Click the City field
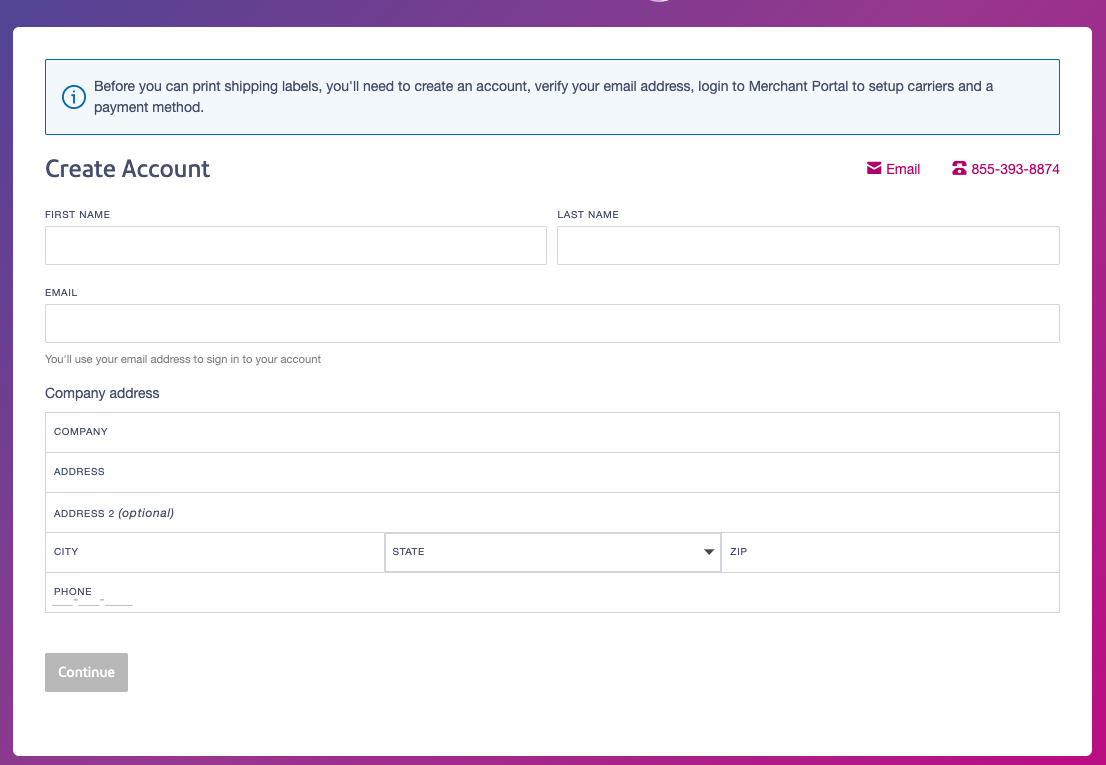The image size is (1106, 765). (215, 552)
